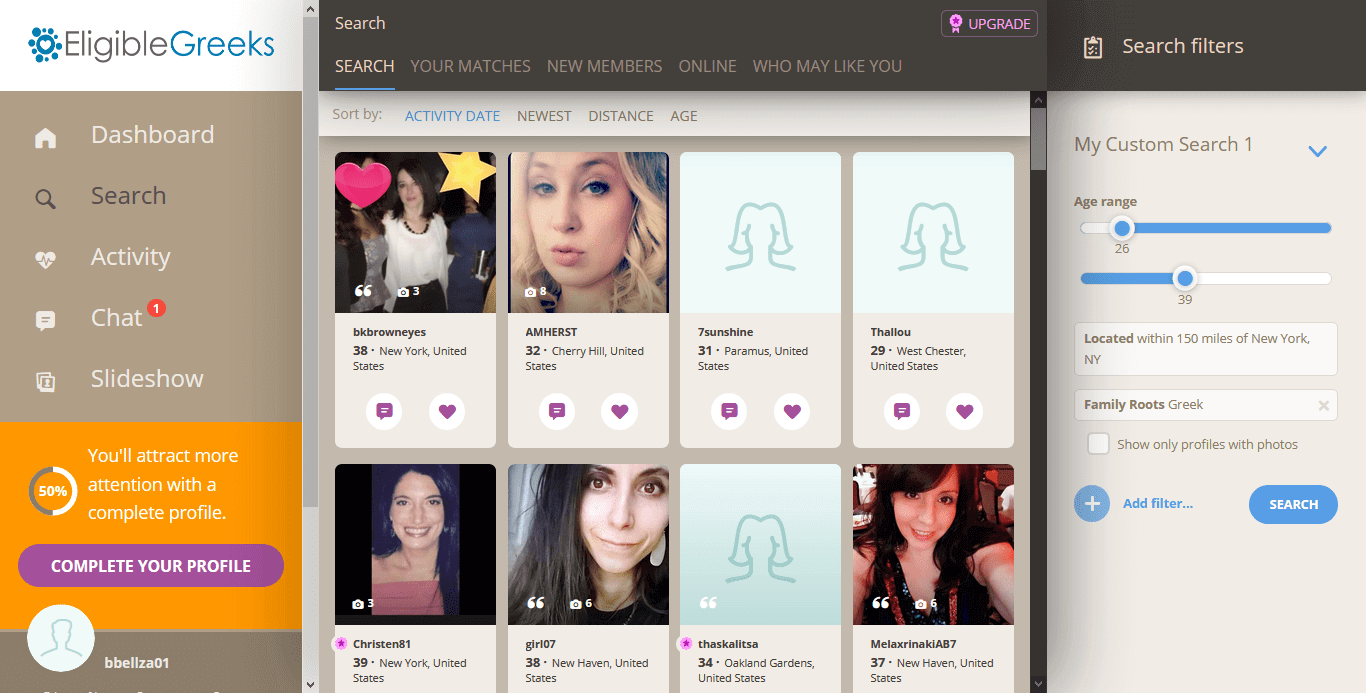Image resolution: width=1366 pixels, height=693 pixels.
Task: Open the WHO MAY LIKE YOU tab
Action: point(827,66)
